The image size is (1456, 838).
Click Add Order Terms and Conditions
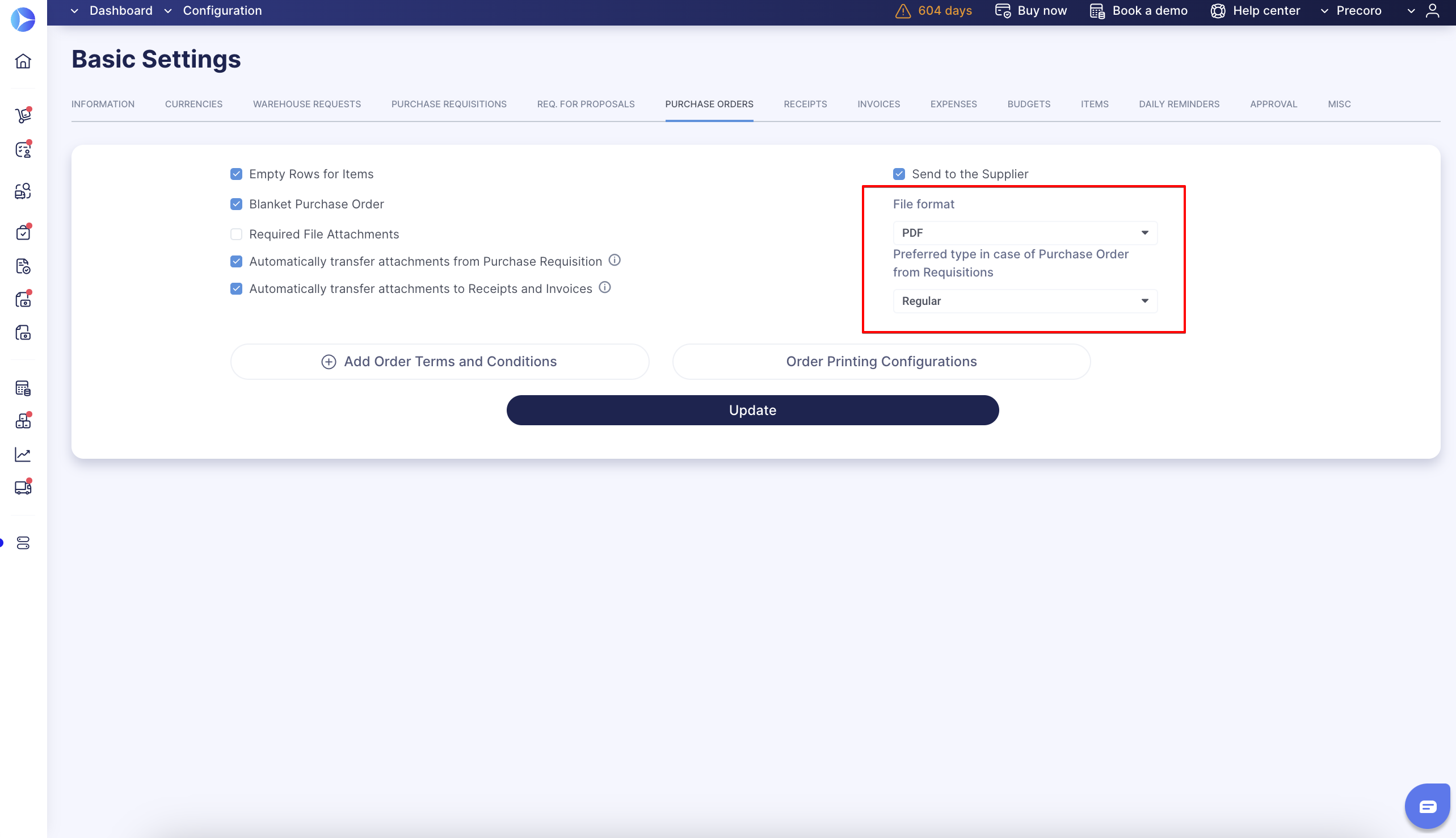click(x=440, y=362)
